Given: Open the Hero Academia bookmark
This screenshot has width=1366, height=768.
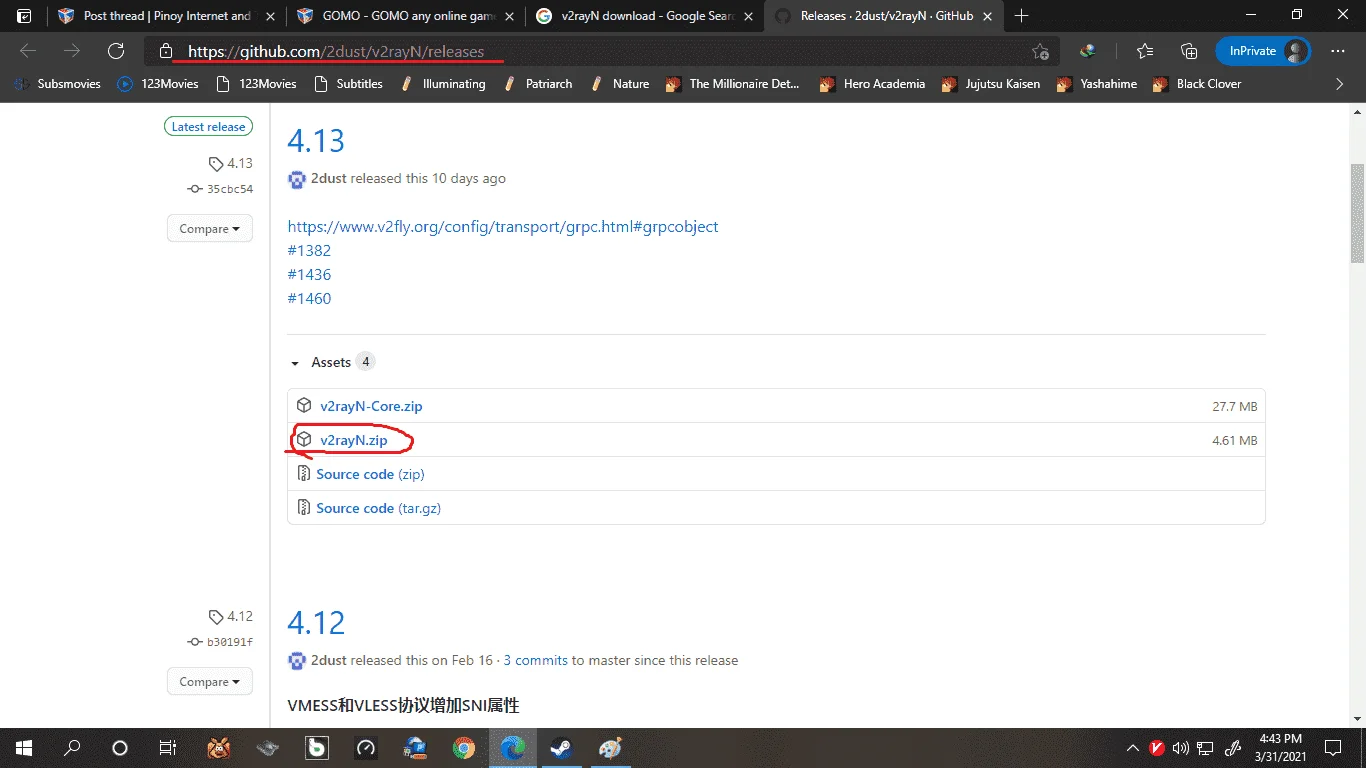Looking at the screenshot, I should click(872, 84).
